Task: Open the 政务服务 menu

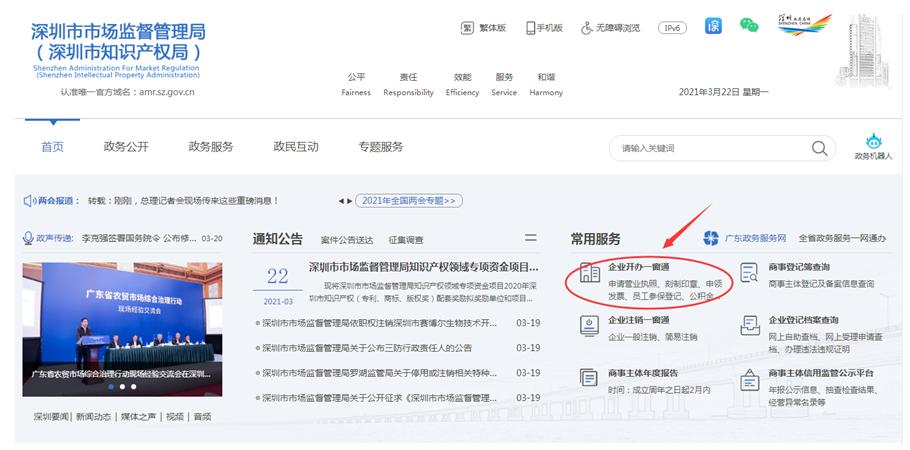Action: 211,147
